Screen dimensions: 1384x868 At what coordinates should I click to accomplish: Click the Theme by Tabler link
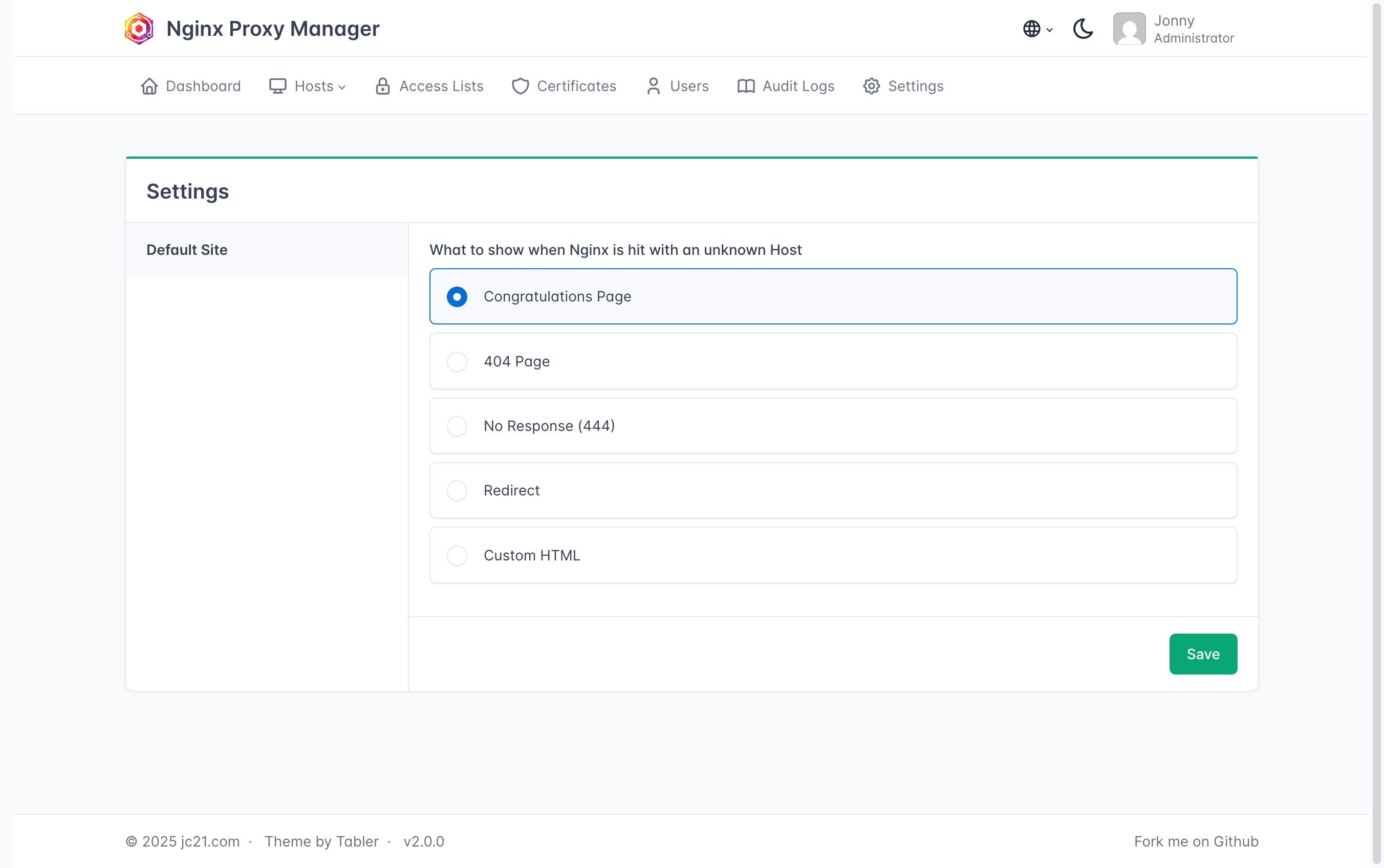(x=321, y=841)
